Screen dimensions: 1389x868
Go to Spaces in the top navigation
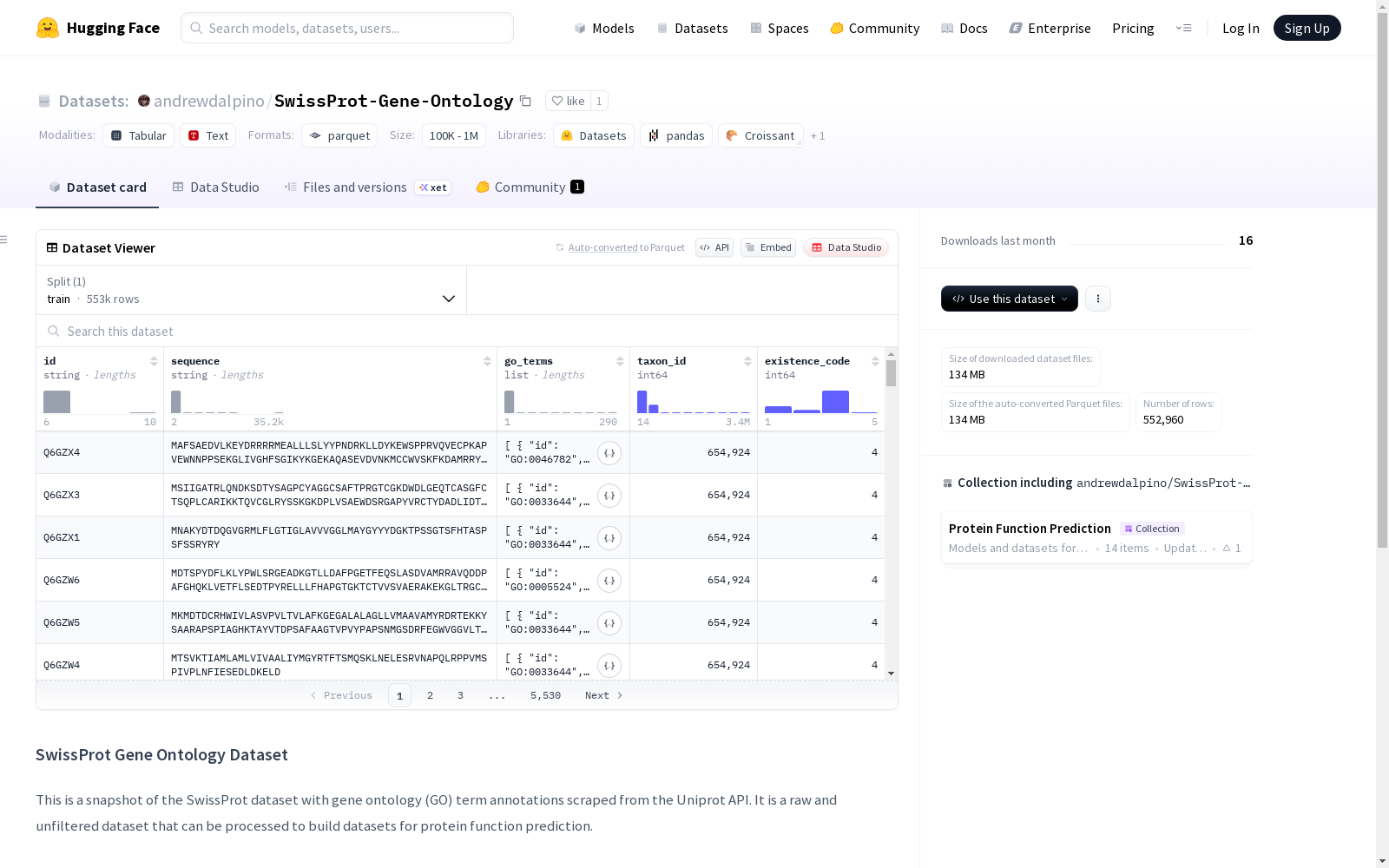pyautogui.click(x=780, y=28)
